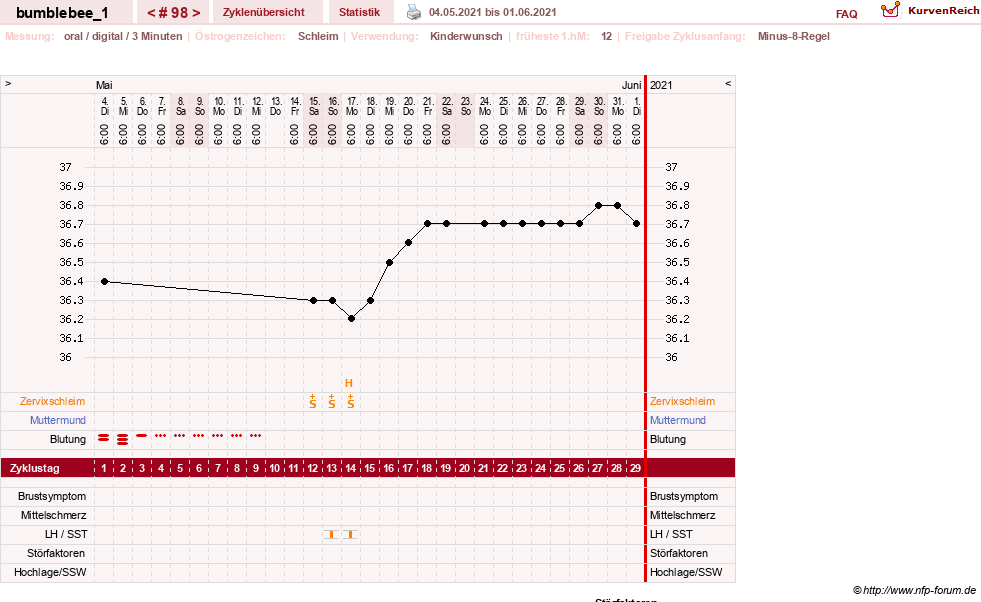Click left Hochlage/SSW row label
This screenshot has height=602, width=981.
[50, 572]
